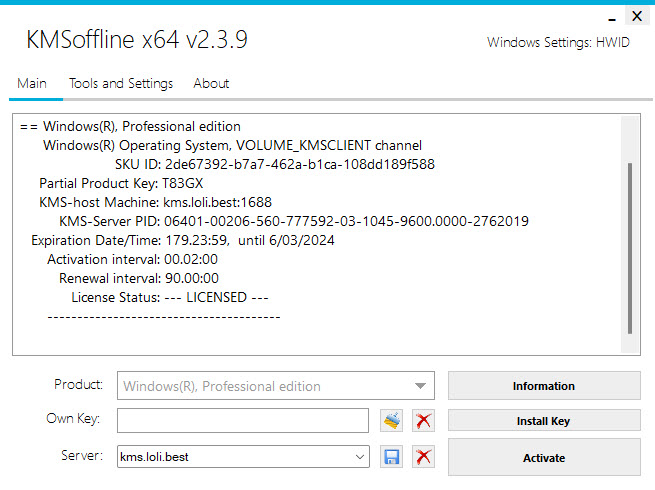Click the VOLUME_KMSCLIENT channel line

[x=232, y=145]
